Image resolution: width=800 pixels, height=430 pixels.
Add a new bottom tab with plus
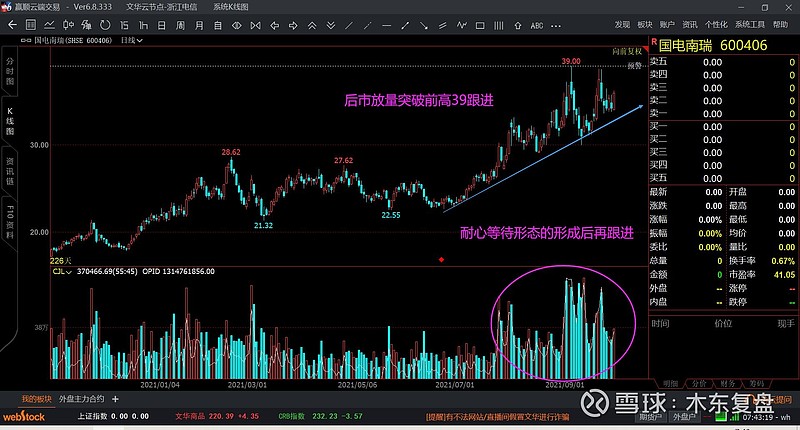pyautogui.click(x=115, y=399)
